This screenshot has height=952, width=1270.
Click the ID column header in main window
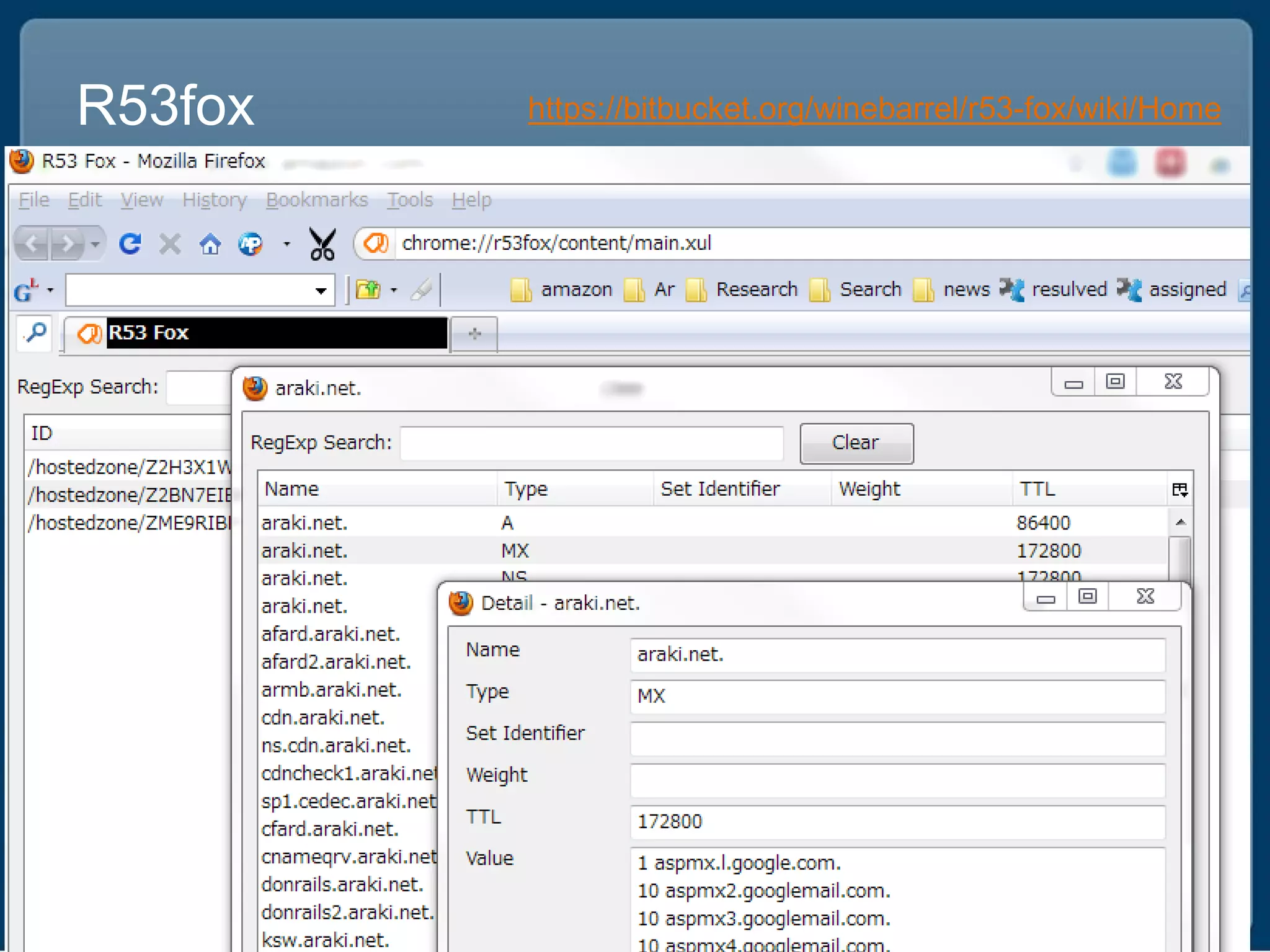tap(128, 433)
